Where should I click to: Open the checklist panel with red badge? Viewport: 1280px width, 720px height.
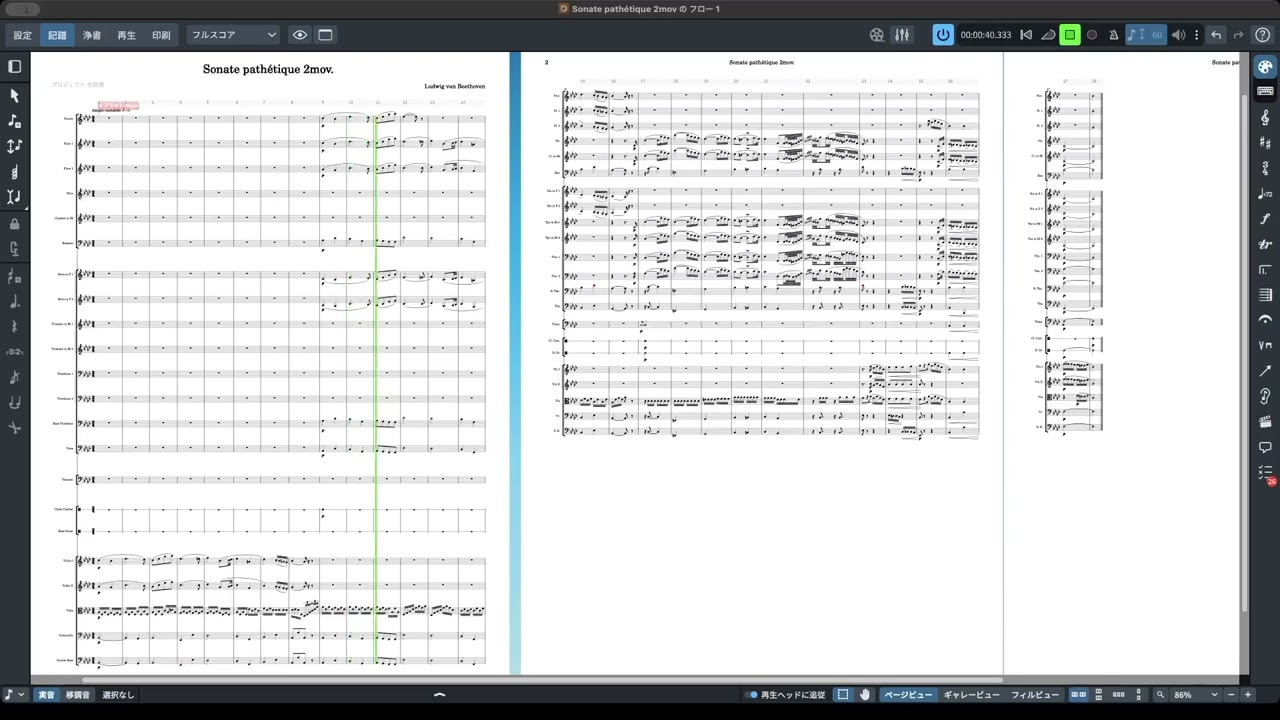[x=1266, y=473]
